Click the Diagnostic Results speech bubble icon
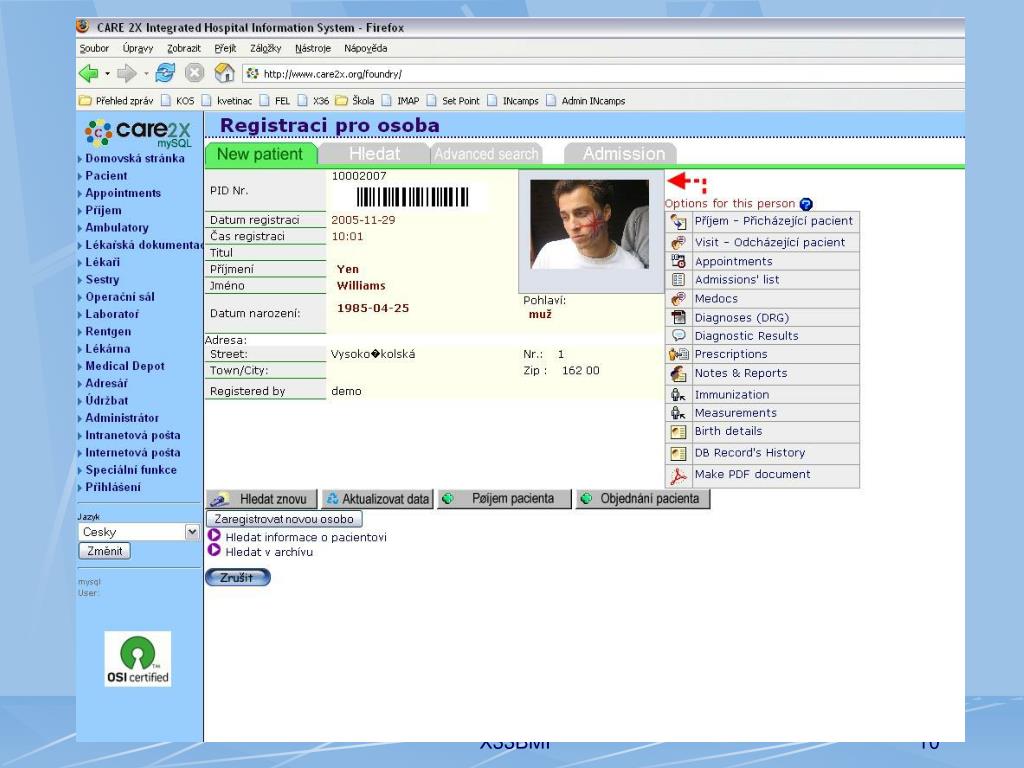 pyautogui.click(x=679, y=335)
